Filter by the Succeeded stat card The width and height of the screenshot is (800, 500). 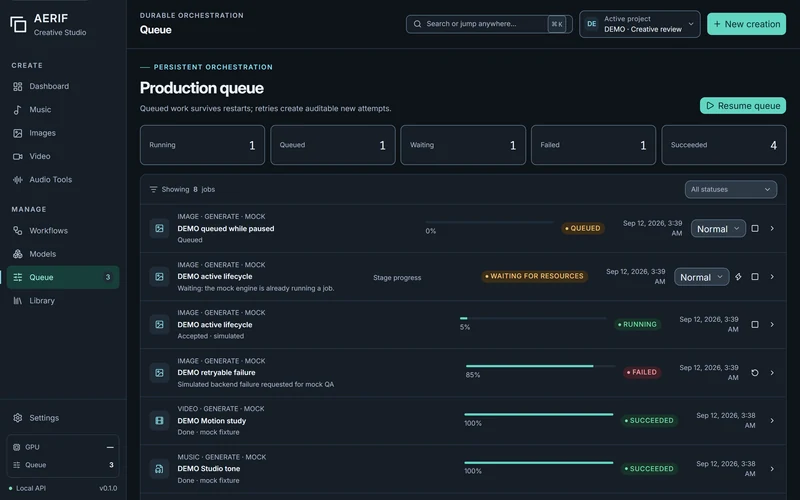[x=724, y=145]
